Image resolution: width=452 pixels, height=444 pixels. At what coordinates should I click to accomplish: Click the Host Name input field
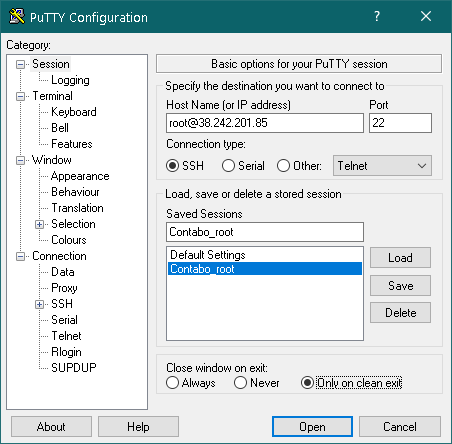click(x=265, y=123)
